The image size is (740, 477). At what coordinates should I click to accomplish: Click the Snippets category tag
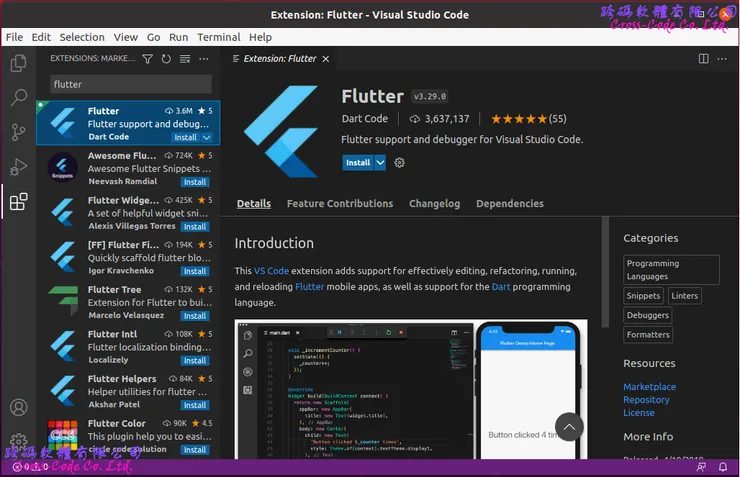(643, 296)
